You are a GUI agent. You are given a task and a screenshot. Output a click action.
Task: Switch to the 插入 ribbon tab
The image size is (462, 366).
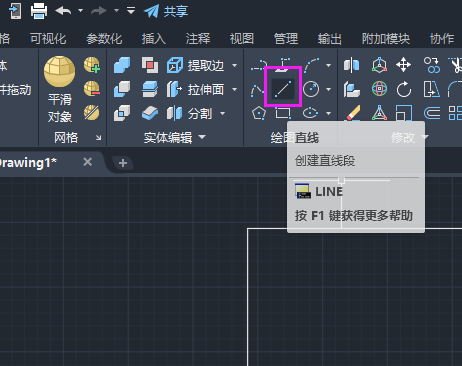[154, 39]
